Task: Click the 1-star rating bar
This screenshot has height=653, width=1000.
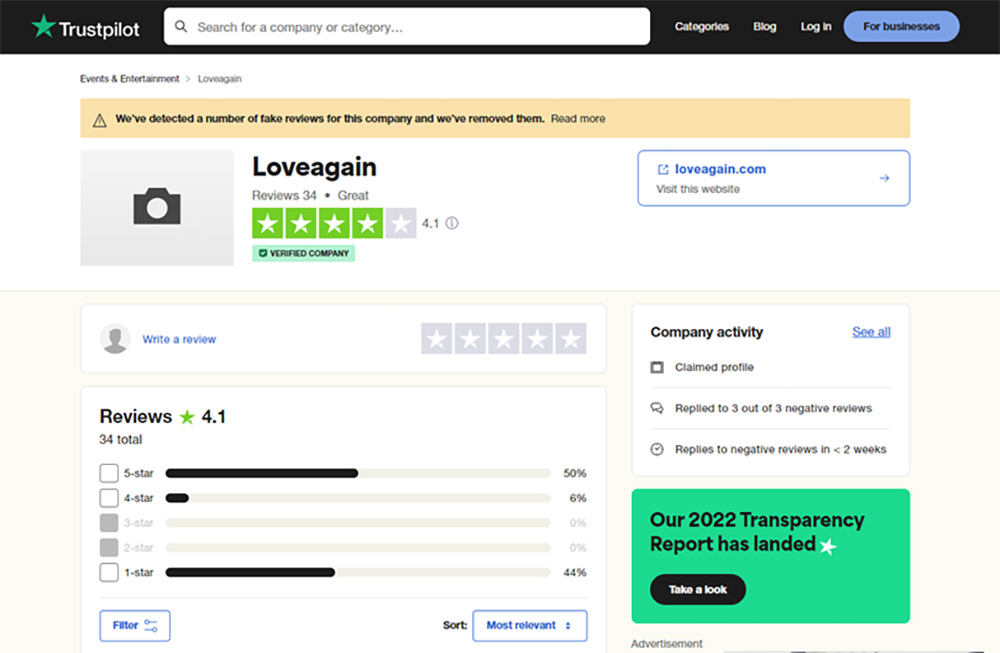Action: tap(358, 573)
